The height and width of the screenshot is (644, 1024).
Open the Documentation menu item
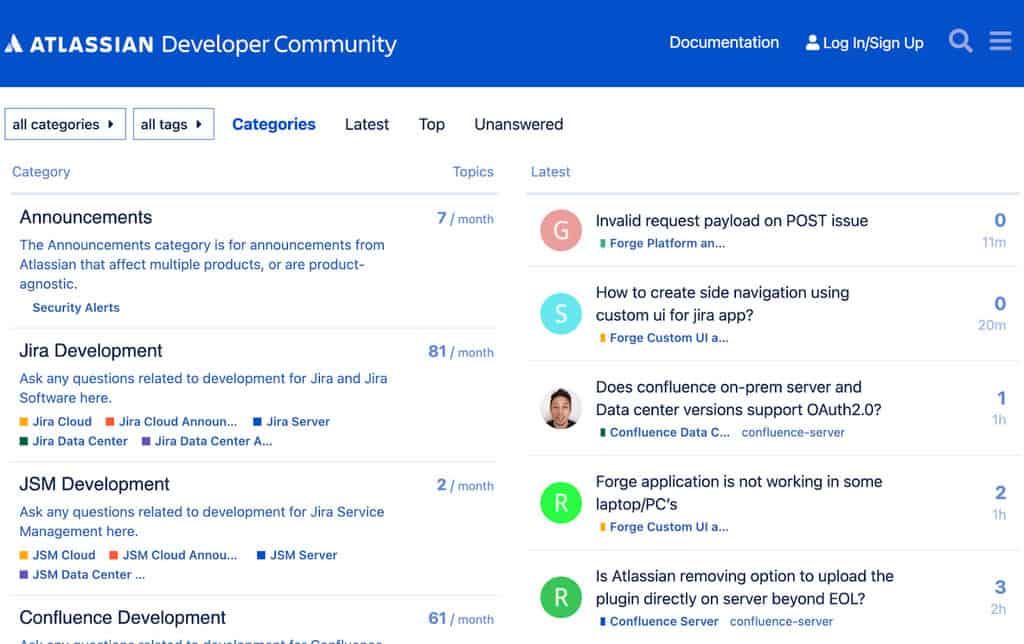[724, 42]
